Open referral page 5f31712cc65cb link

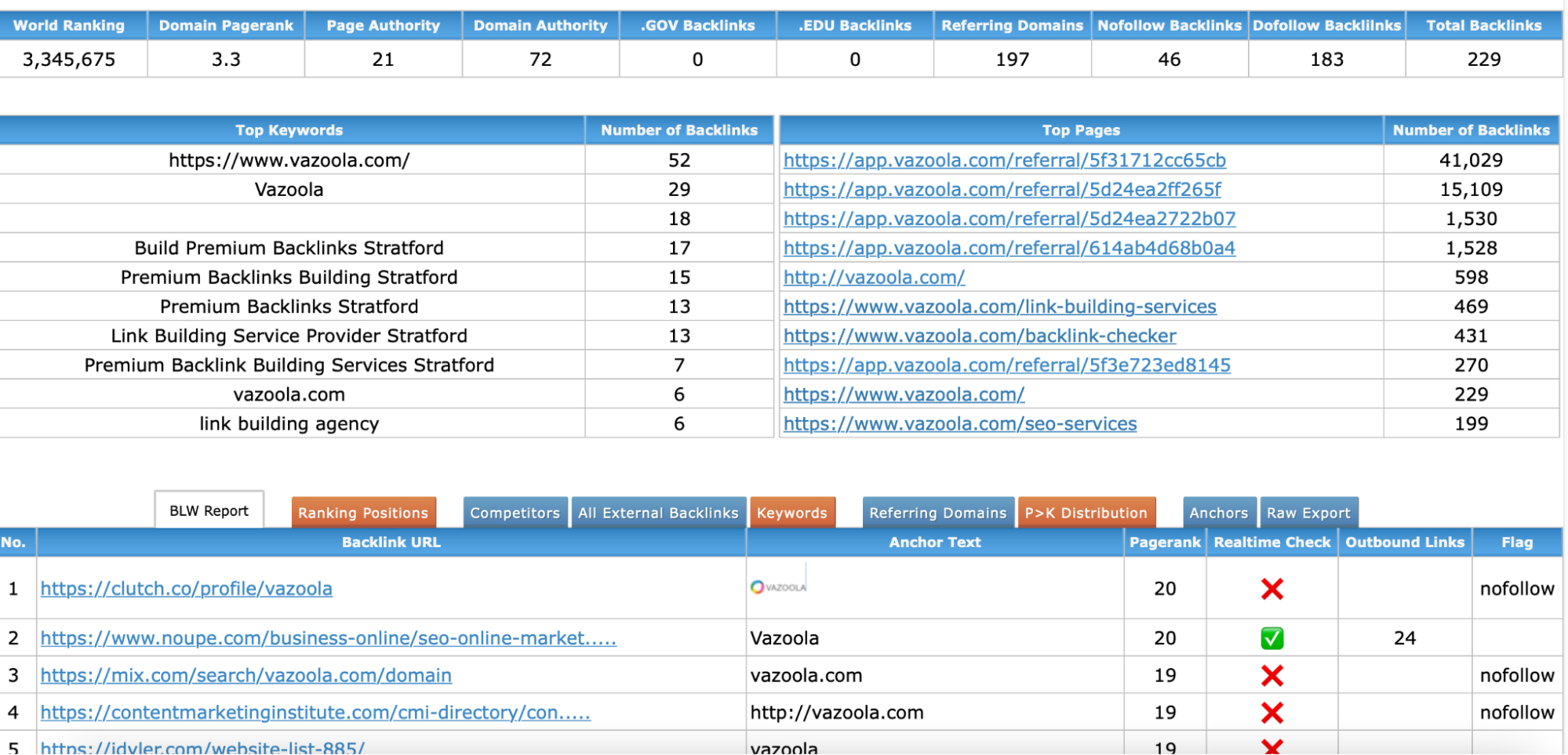click(1005, 160)
